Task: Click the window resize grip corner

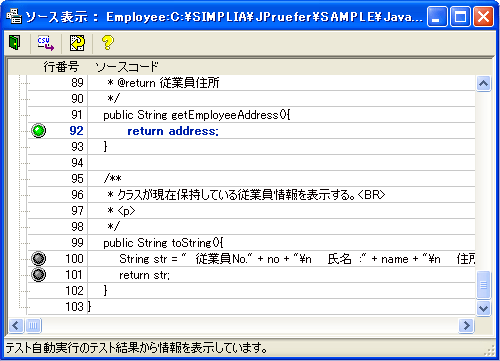Action: (489, 350)
